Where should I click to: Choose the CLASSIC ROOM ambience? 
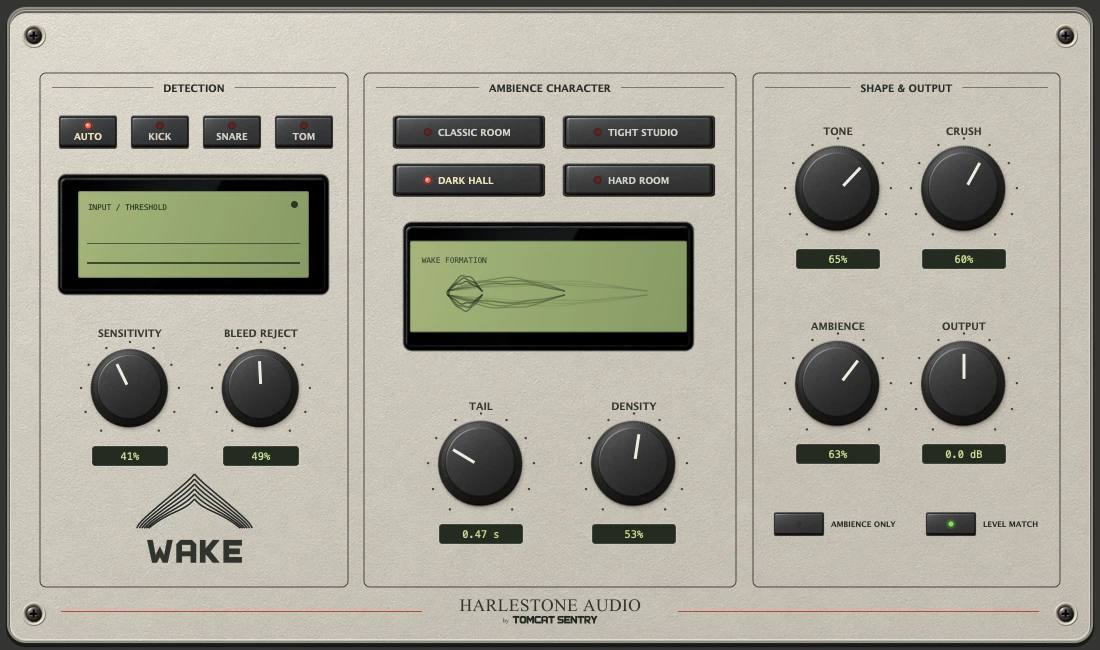[x=469, y=132]
